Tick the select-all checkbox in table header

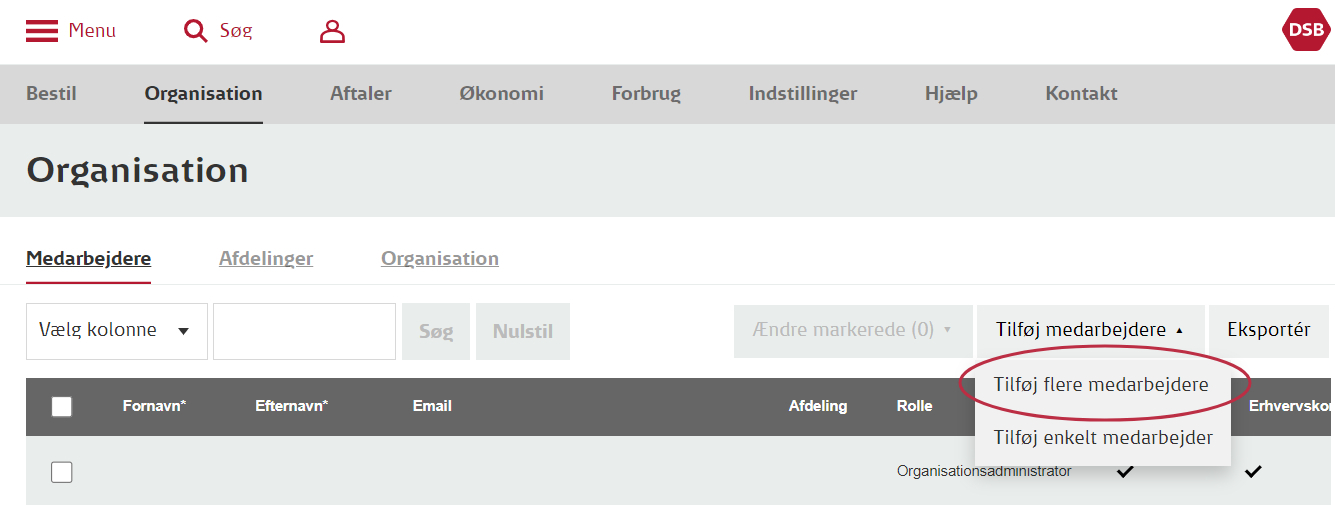62,406
